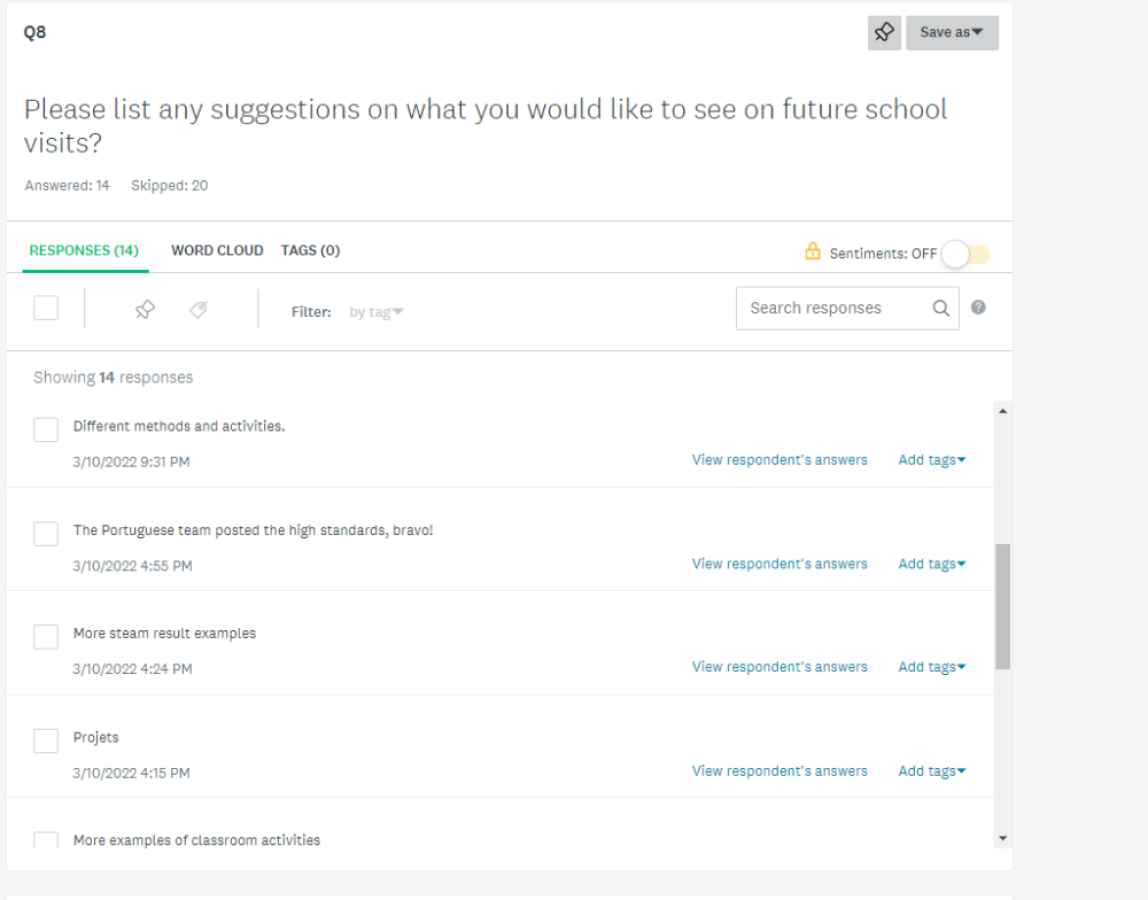
Task: Check the select-all responses checkbox
Action: tap(46, 308)
